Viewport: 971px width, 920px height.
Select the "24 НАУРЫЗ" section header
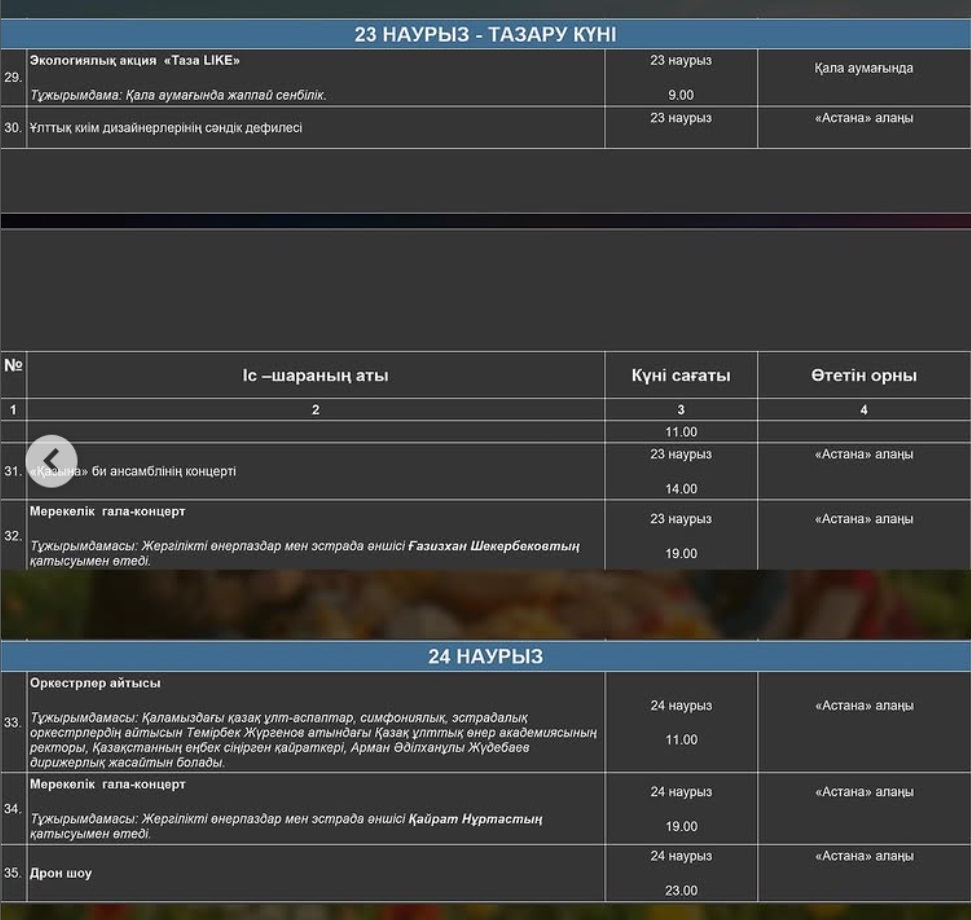click(485, 657)
